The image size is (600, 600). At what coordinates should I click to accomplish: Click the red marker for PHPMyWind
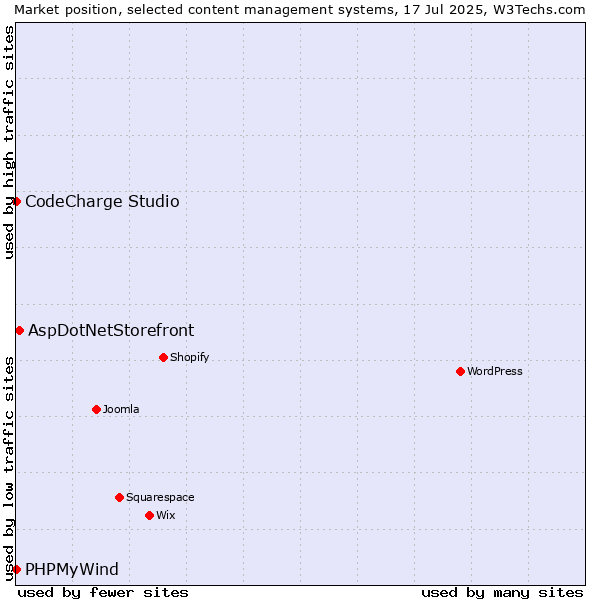tap(16, 569)
